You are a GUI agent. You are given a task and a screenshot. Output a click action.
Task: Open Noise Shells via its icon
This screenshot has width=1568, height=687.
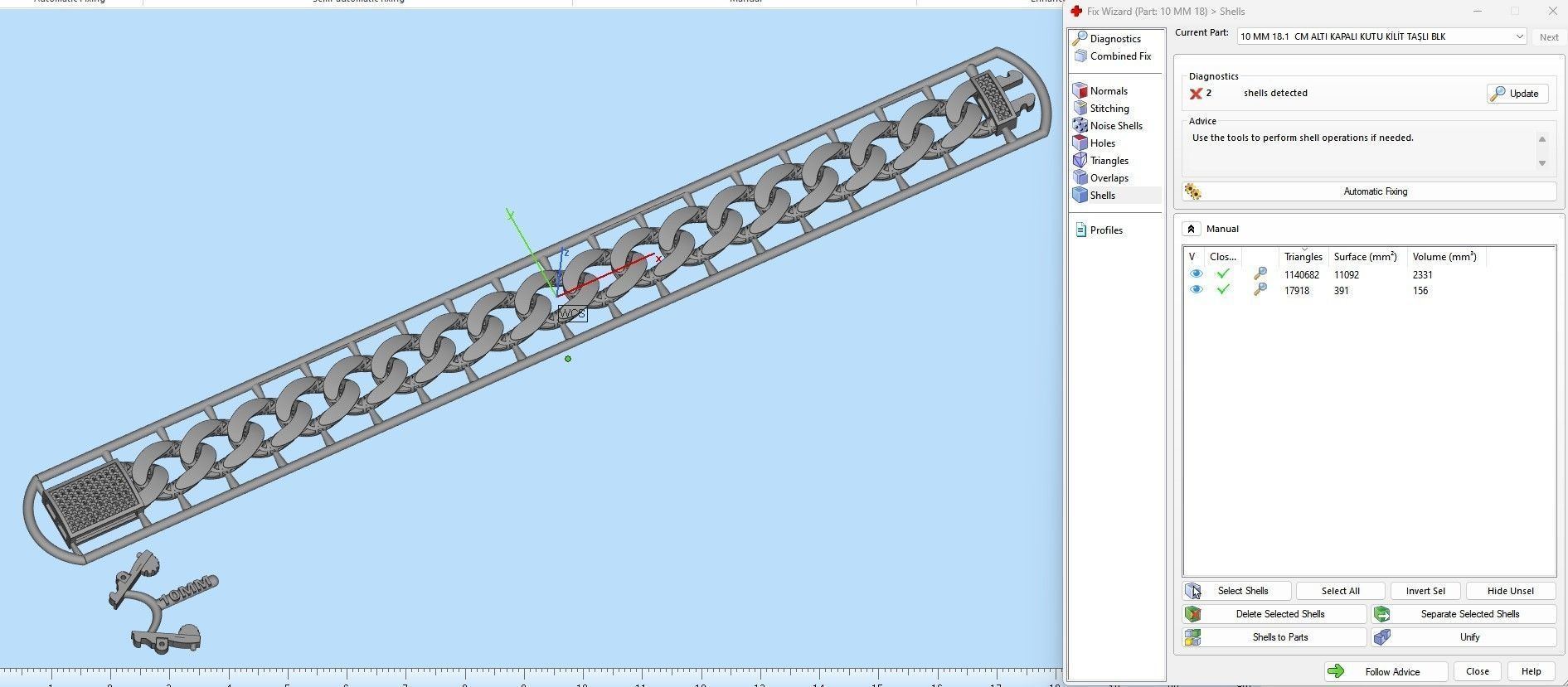coord(1080,125)
